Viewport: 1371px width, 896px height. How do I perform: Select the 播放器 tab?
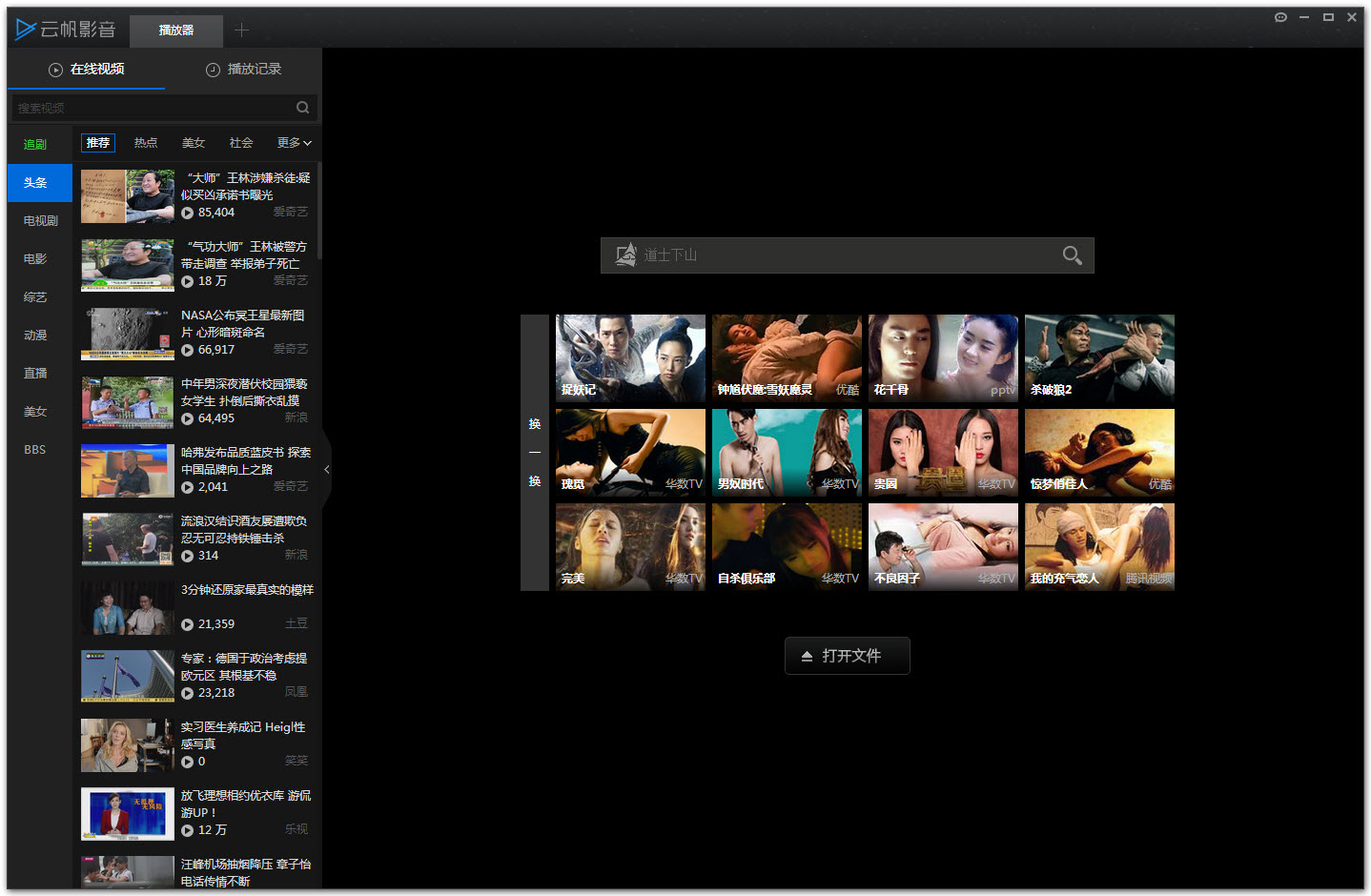pos(176,31)
